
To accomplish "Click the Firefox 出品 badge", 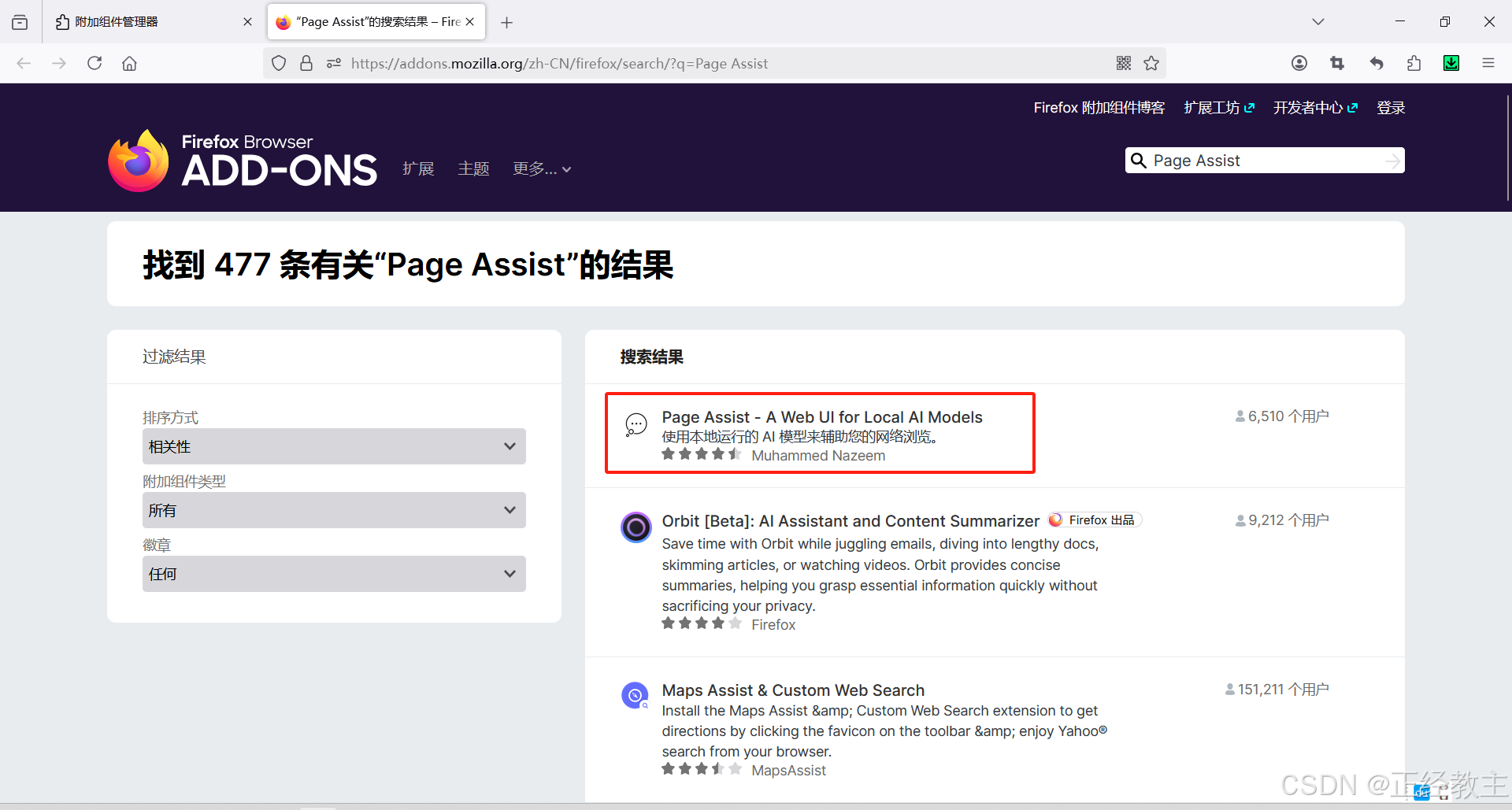I will tap(1095, 520).
